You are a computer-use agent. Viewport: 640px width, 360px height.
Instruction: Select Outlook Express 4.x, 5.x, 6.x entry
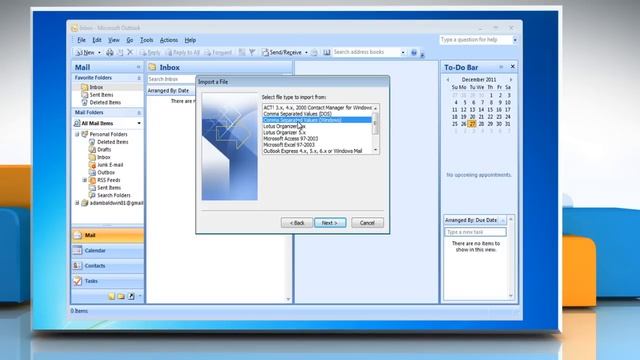[x=313, y=151]
